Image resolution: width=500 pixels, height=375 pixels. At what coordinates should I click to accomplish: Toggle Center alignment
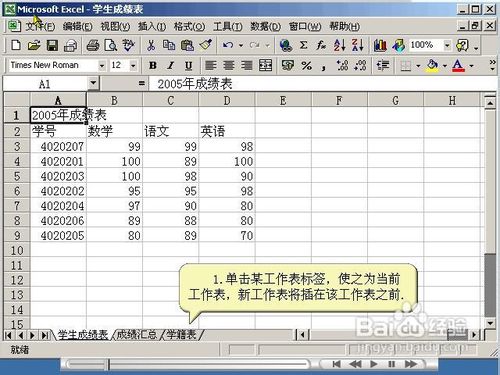(x=229, y=65)
